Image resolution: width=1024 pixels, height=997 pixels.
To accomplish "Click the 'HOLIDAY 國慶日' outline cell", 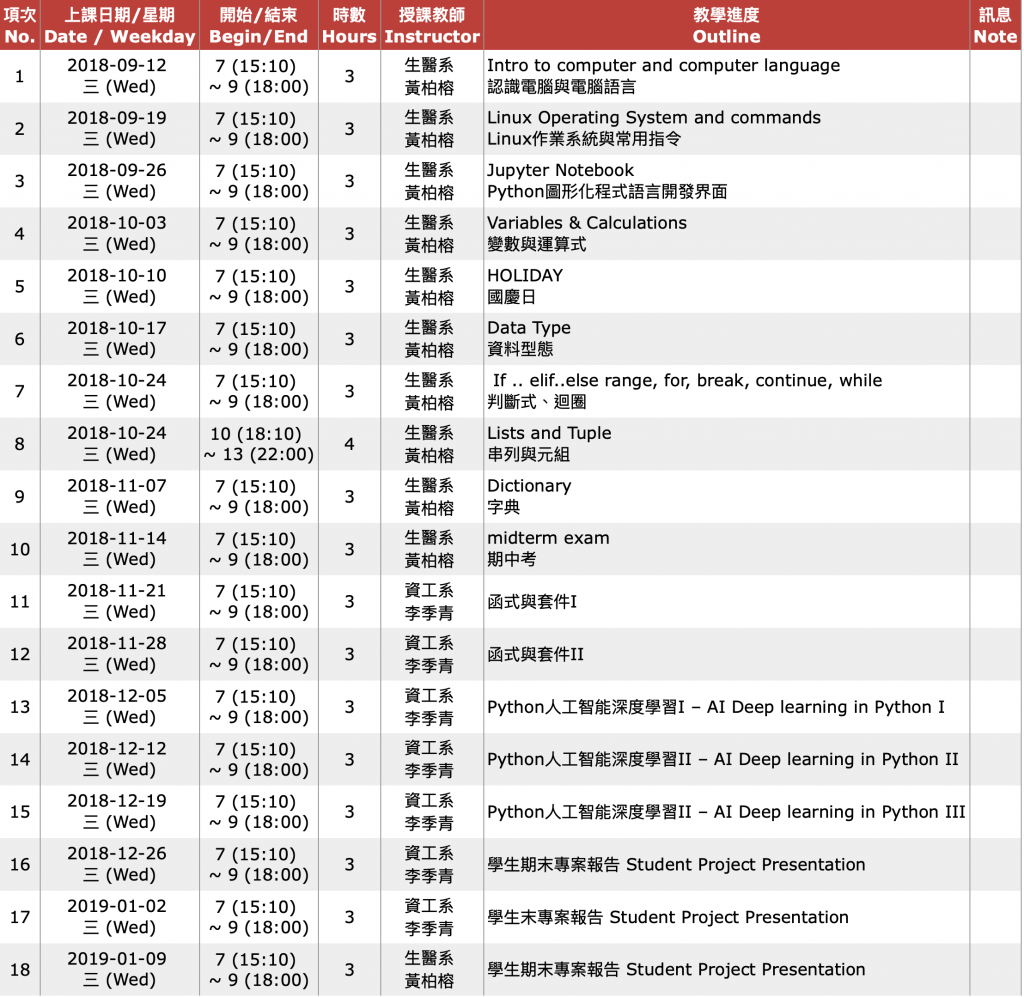I will point(726,286).
